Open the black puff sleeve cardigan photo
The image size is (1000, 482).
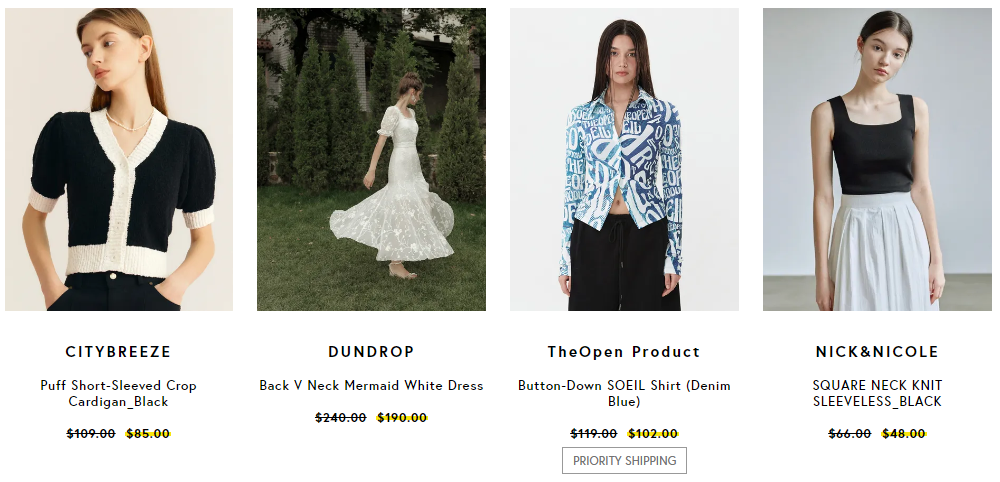[119, 159]
